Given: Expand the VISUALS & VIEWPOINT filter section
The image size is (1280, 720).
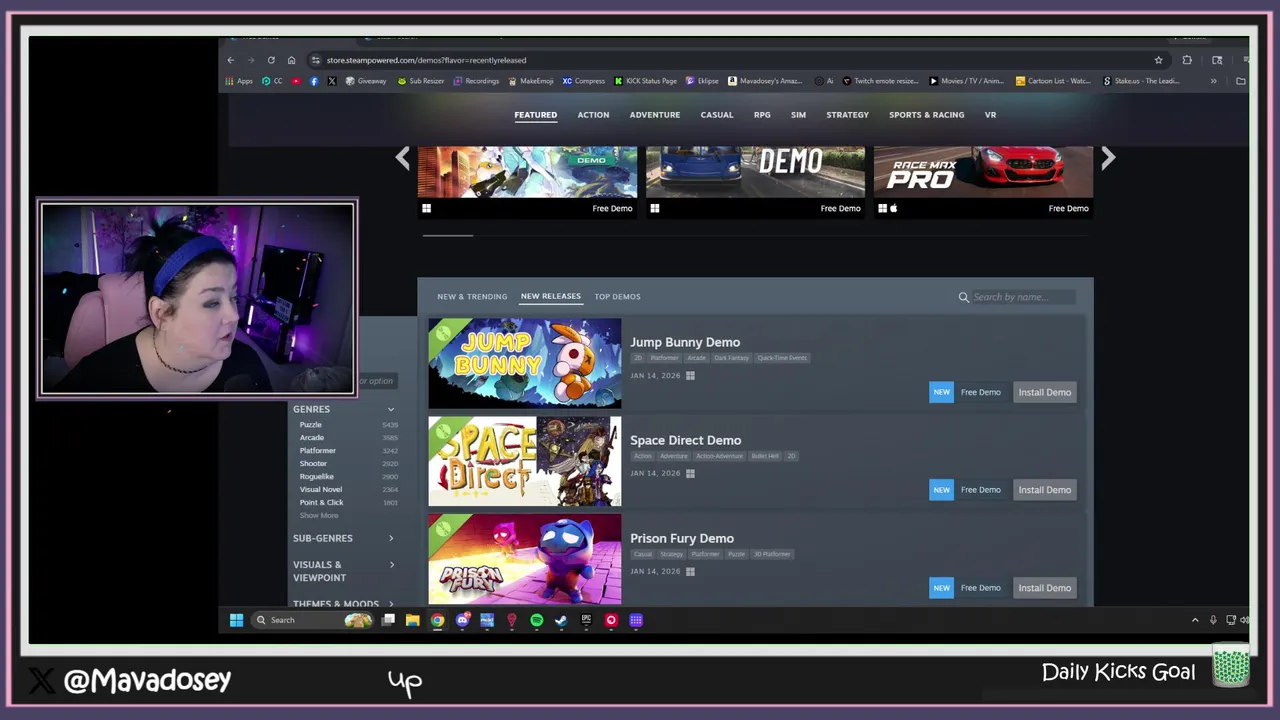Looking at the screenshot, I should click(x=343, y=571).
